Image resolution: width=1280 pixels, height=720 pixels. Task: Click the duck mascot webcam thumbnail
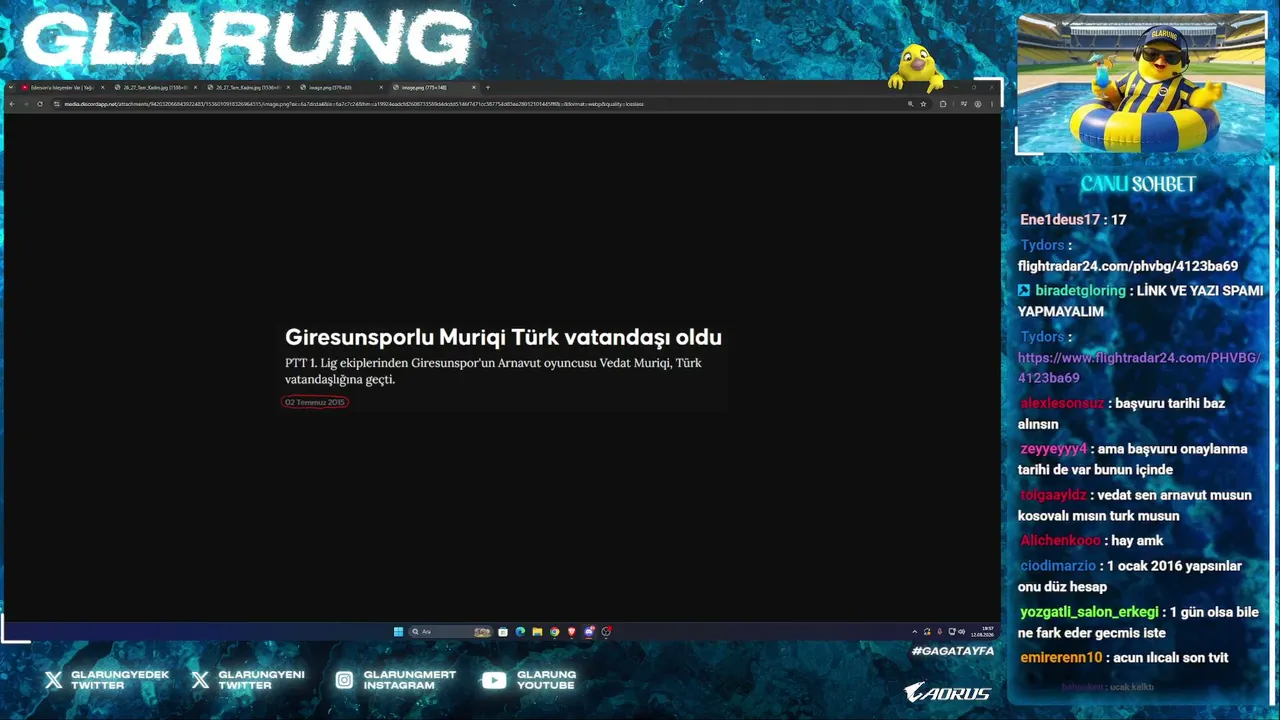(x=1141, y=83)
